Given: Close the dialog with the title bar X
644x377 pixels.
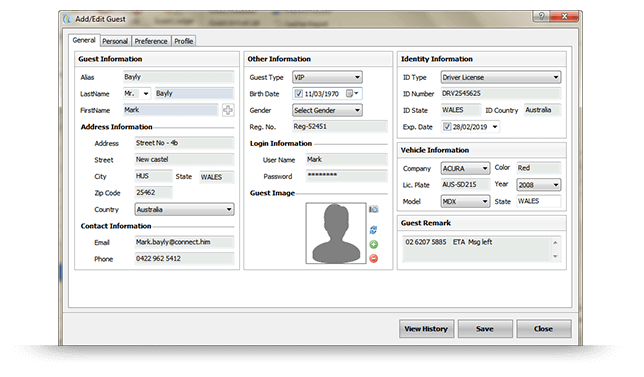Looking at the screenshot, I should point(564,16).
